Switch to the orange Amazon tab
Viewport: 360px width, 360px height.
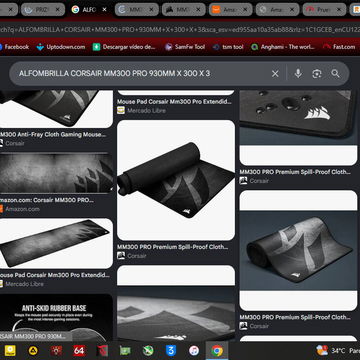pyautogui.click(x=231, y=10)
